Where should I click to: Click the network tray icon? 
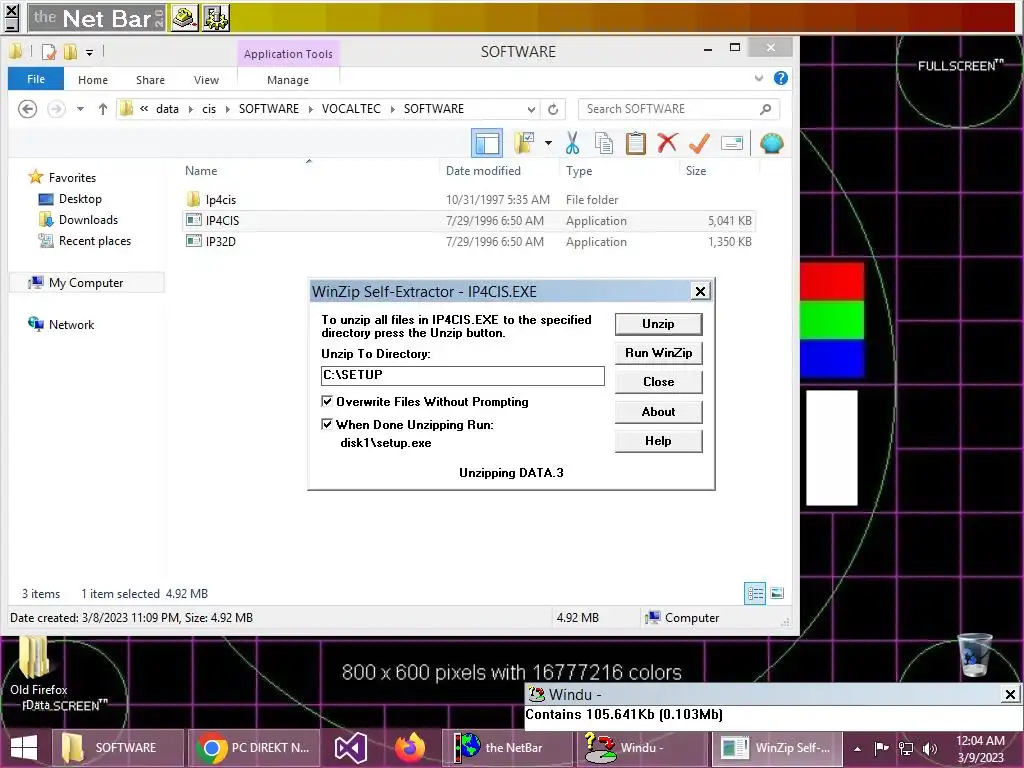coord(906,748)
